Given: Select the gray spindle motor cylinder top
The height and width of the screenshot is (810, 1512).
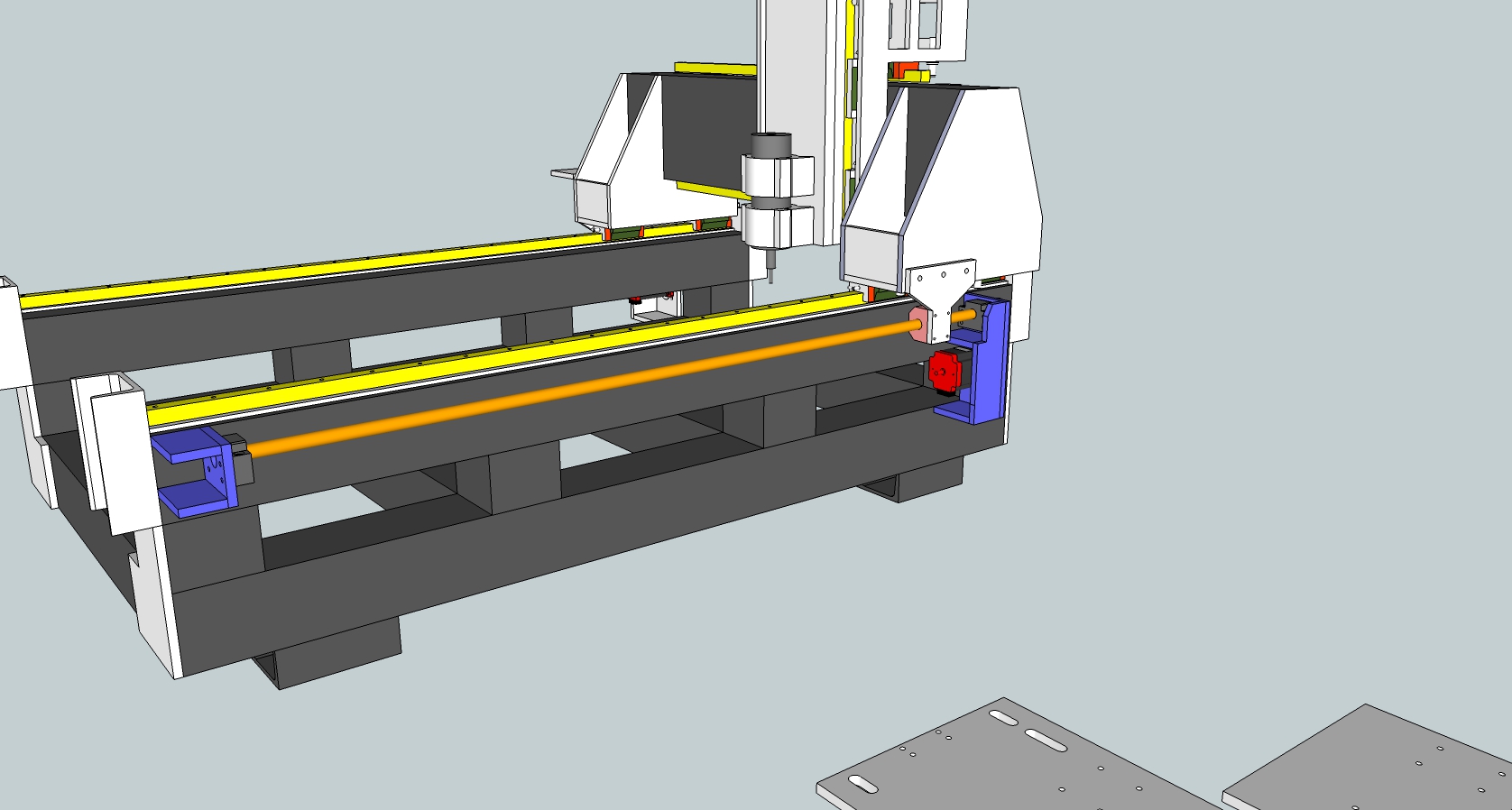Looking at the screenshot, I should [x=770, y=144].
